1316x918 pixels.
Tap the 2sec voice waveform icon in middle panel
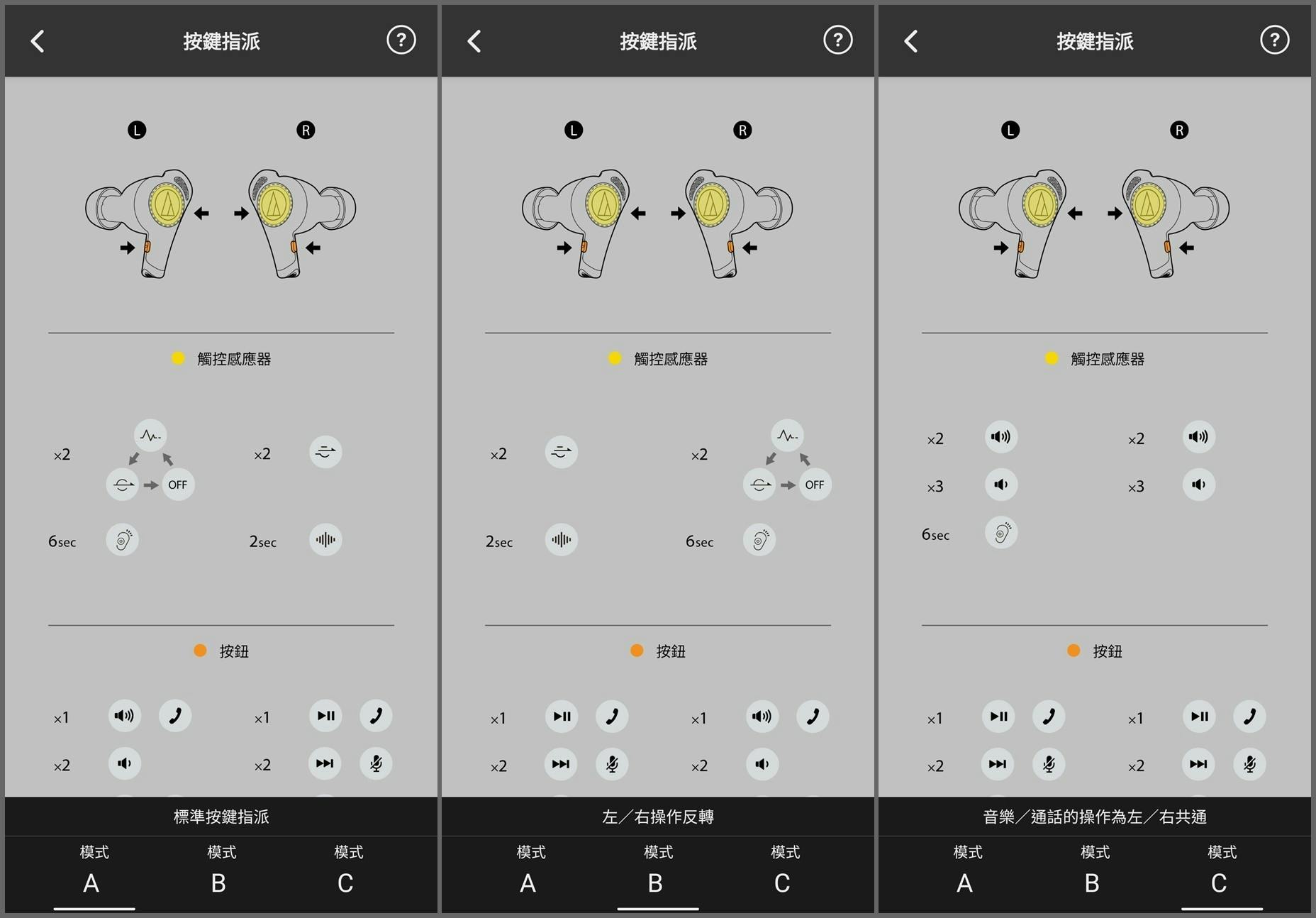(561, 540)
